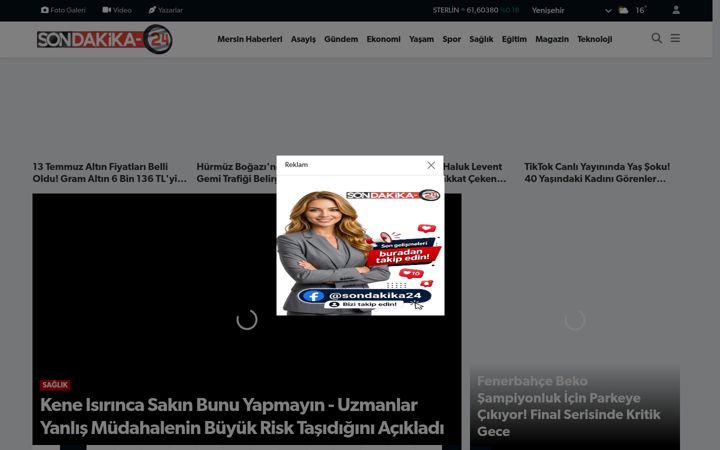Click the 16 degree temperature reading
720x450 pixels.
[641, 10]
